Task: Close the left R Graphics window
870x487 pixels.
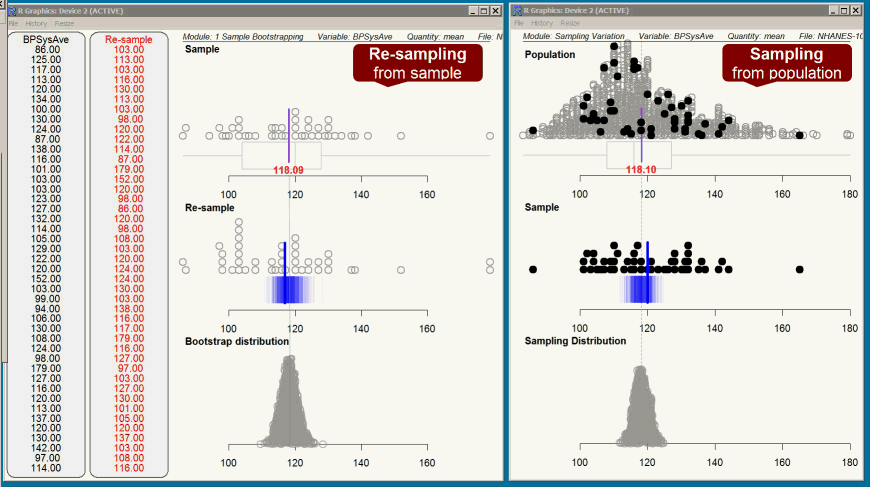Action: click(496, 10)
